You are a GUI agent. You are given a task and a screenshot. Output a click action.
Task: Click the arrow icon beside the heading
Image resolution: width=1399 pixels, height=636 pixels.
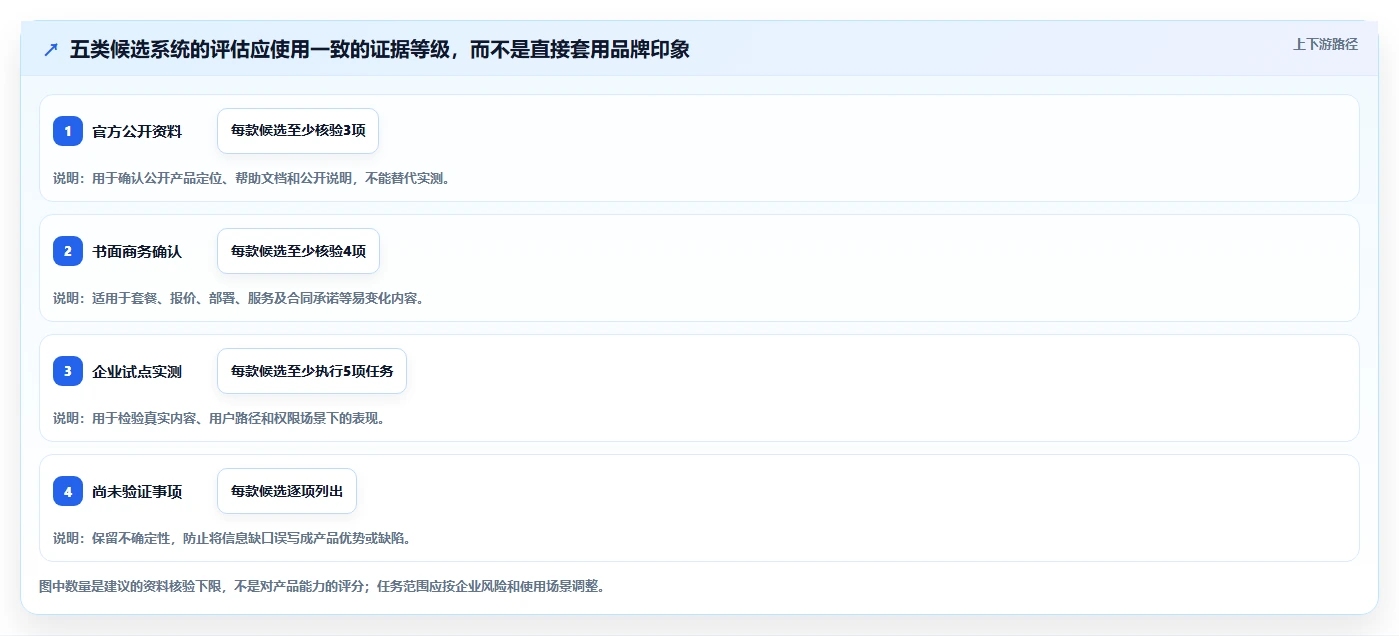click(51, 49)
